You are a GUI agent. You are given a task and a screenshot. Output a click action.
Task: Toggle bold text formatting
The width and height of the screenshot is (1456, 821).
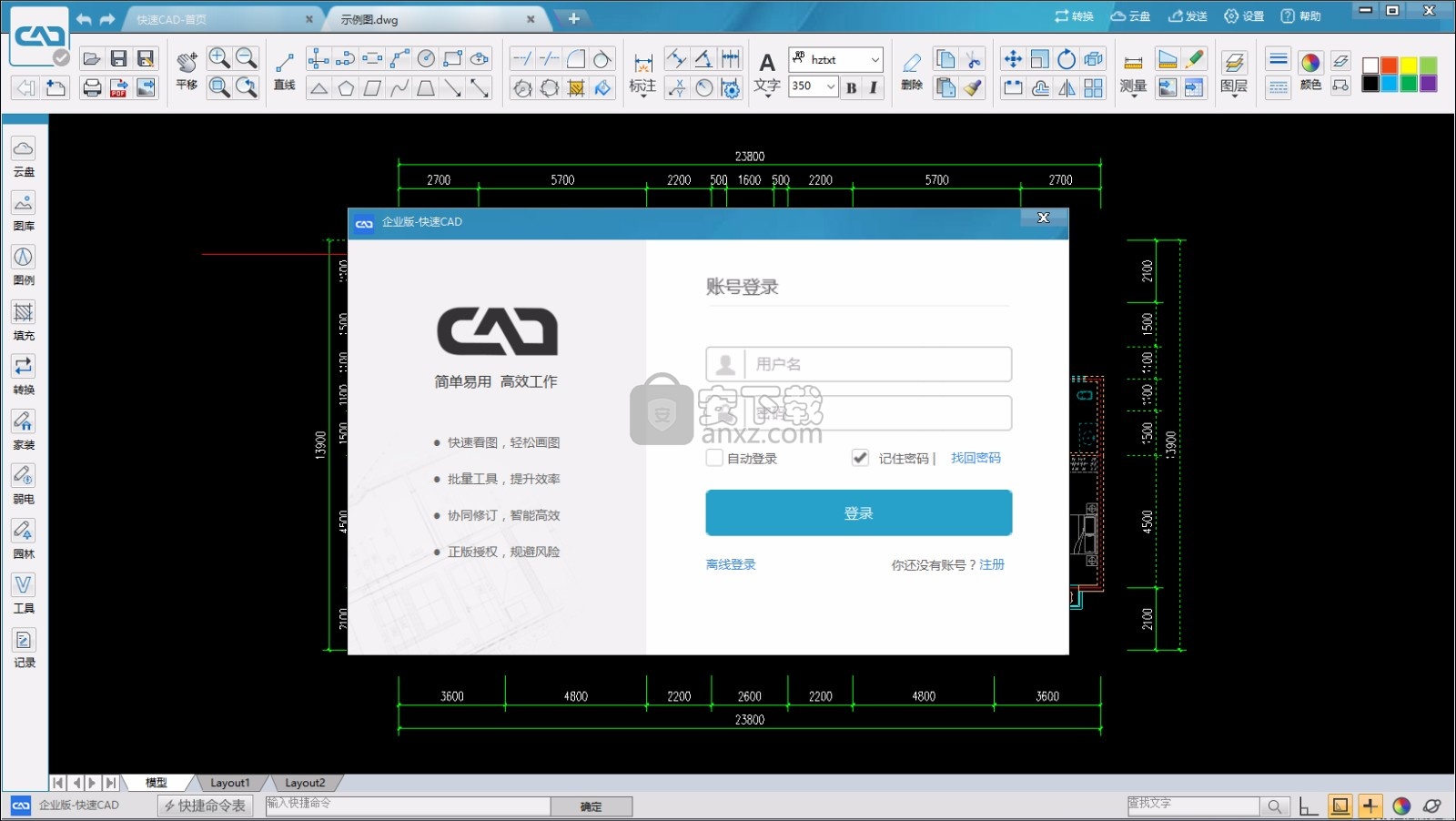851,87
